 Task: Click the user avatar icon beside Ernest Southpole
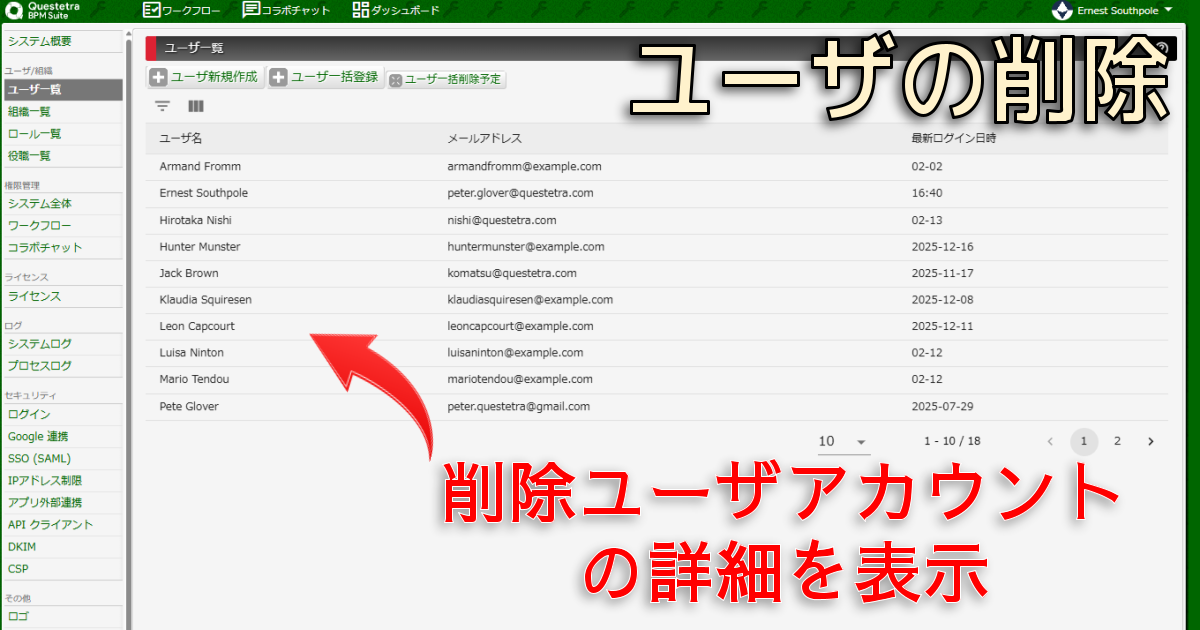click(x=1063, y=11)
